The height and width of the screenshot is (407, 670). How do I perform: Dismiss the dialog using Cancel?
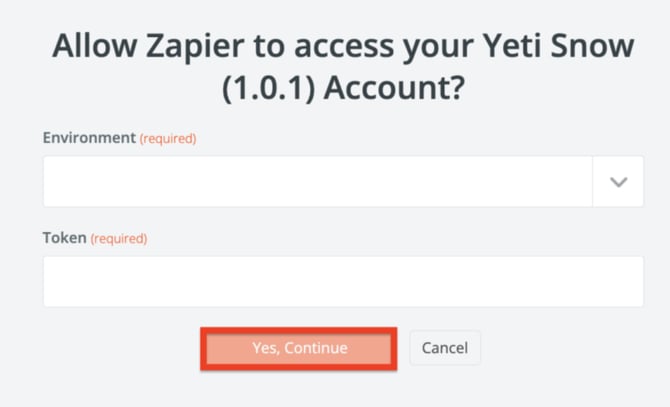point(445,348)
